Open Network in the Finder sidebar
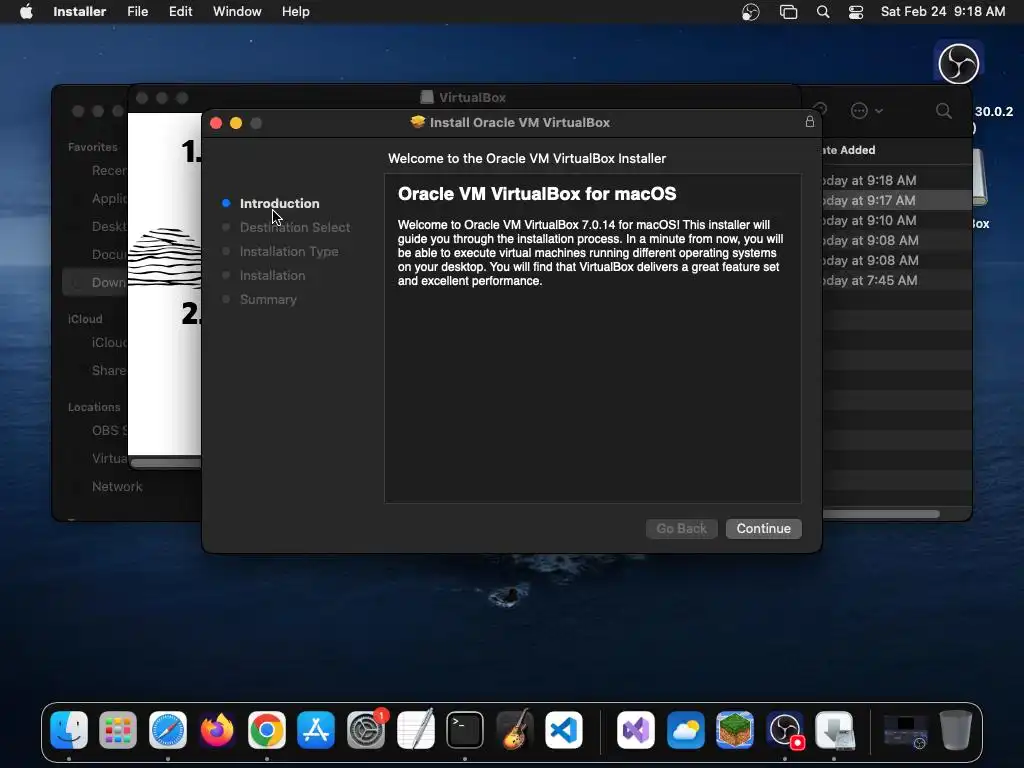The width and height of the screenshot is (1024, 768). pyautogui.click(x=117, y=487)
